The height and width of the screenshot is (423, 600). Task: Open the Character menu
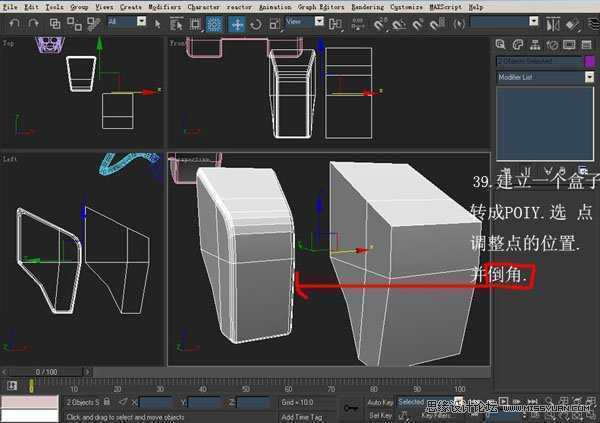point(204,7)
